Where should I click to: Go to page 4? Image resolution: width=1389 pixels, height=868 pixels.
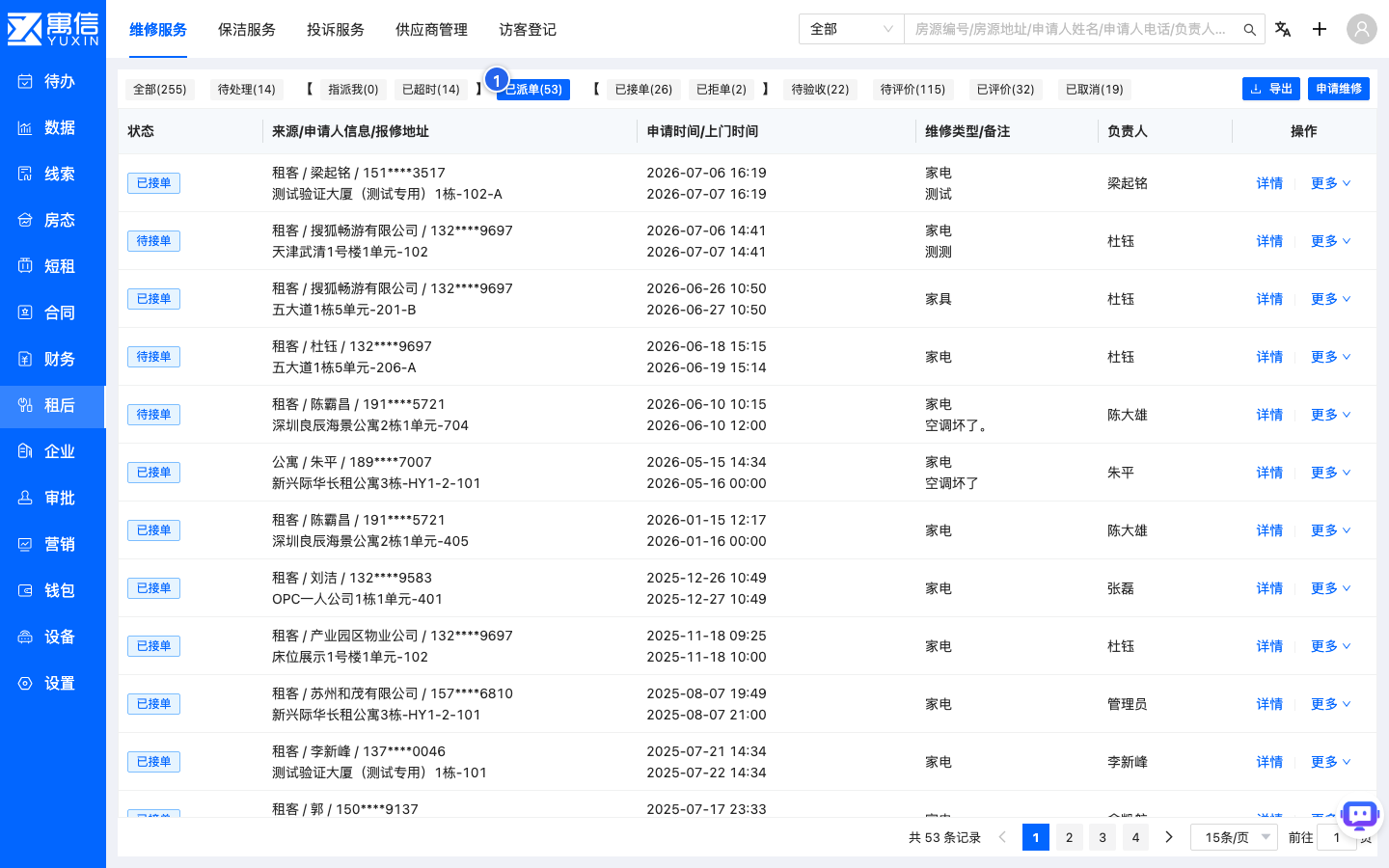(x=1135, y=837)
